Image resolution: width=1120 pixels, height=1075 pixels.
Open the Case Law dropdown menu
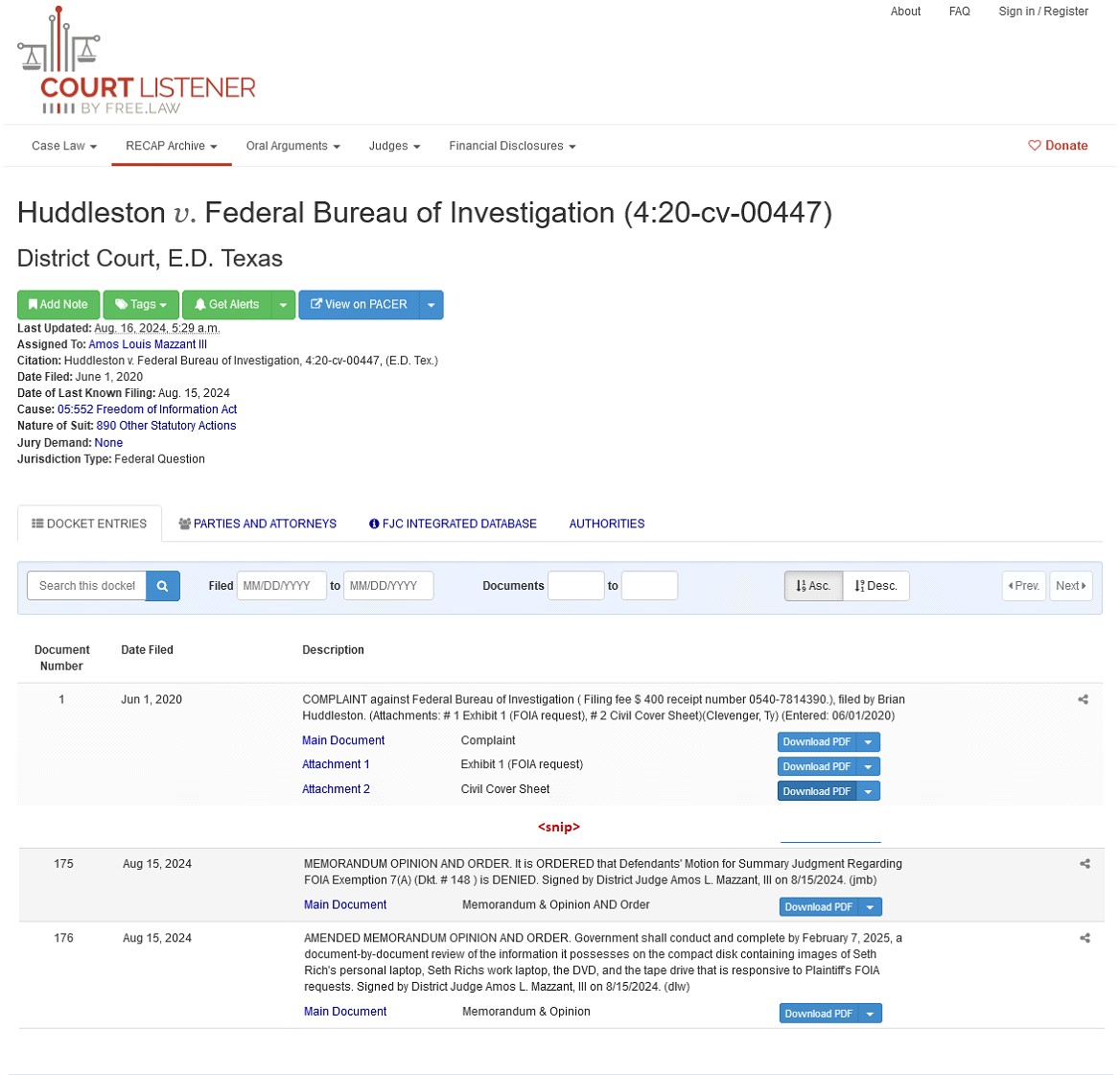64,146
